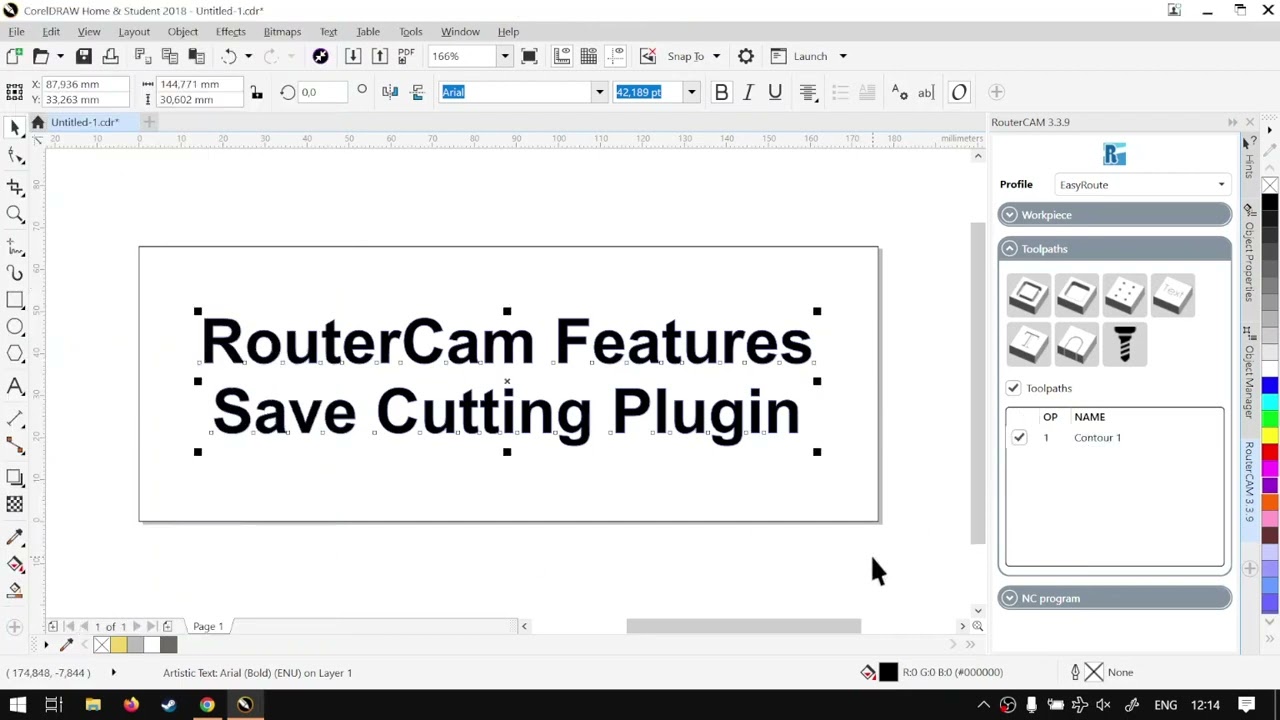1280x720 pixels.
Task: Mirror the selection horizontally
Action: (x=390, y=92)
